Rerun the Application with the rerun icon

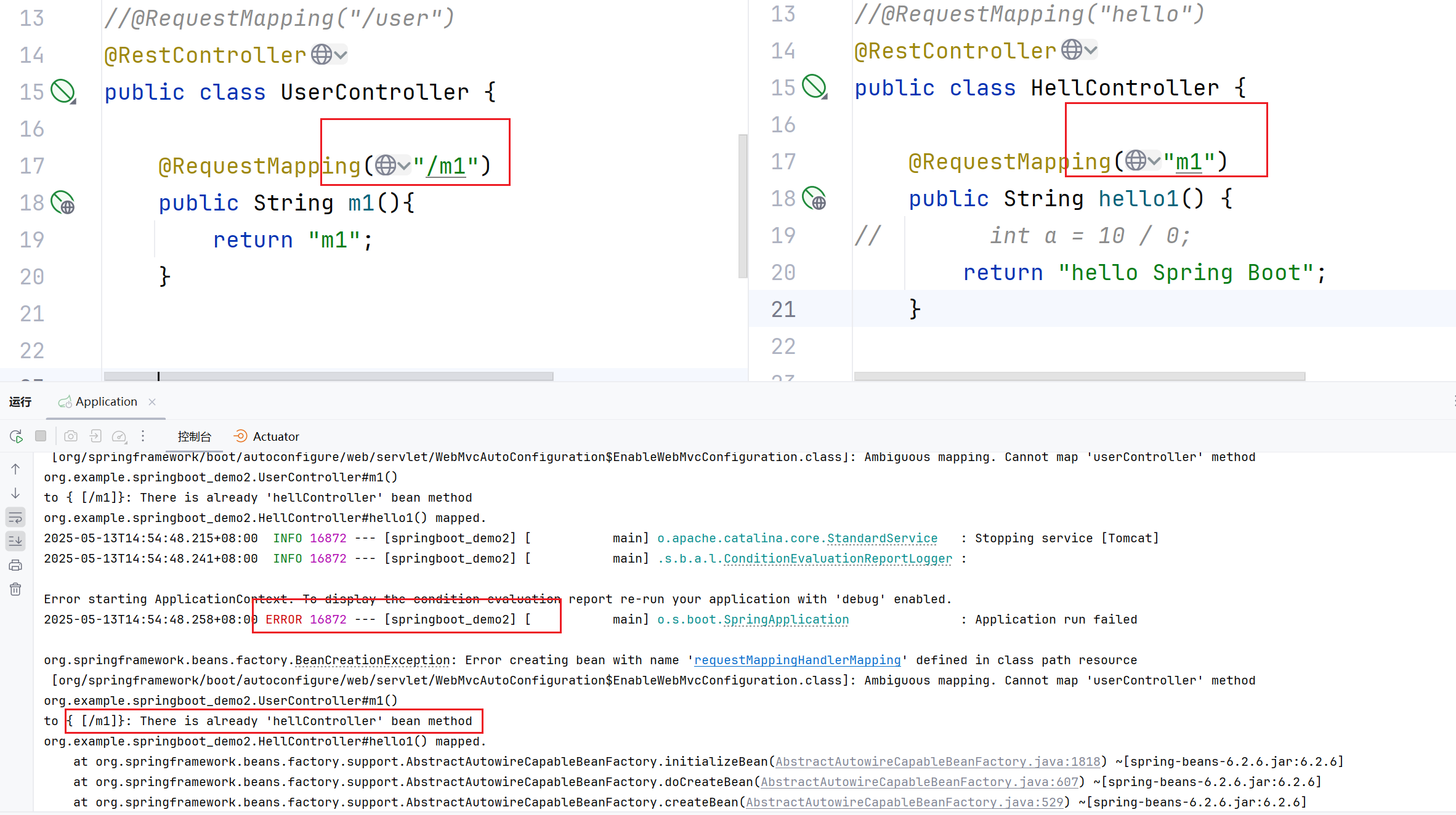pos(17,436)
